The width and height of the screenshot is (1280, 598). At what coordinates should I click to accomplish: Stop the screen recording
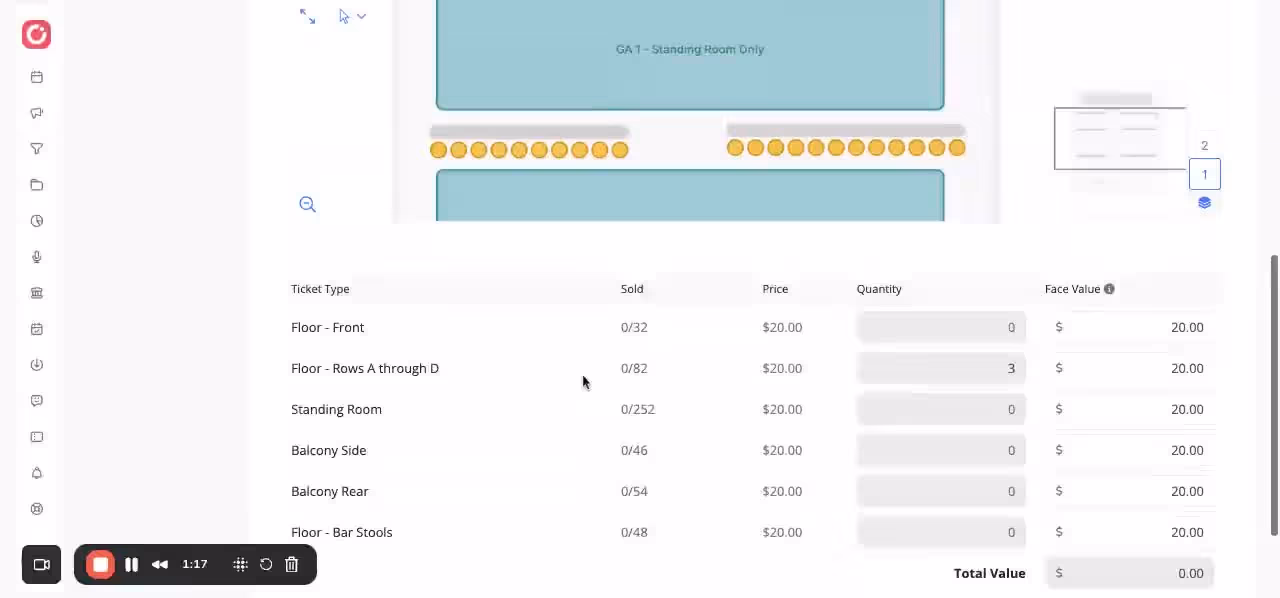[100, 565]
